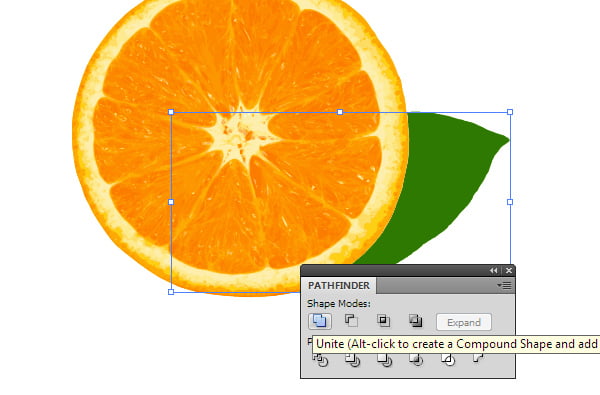Choose the Exclude shape mode icon

pyautogui.click(x=416, y=320)
